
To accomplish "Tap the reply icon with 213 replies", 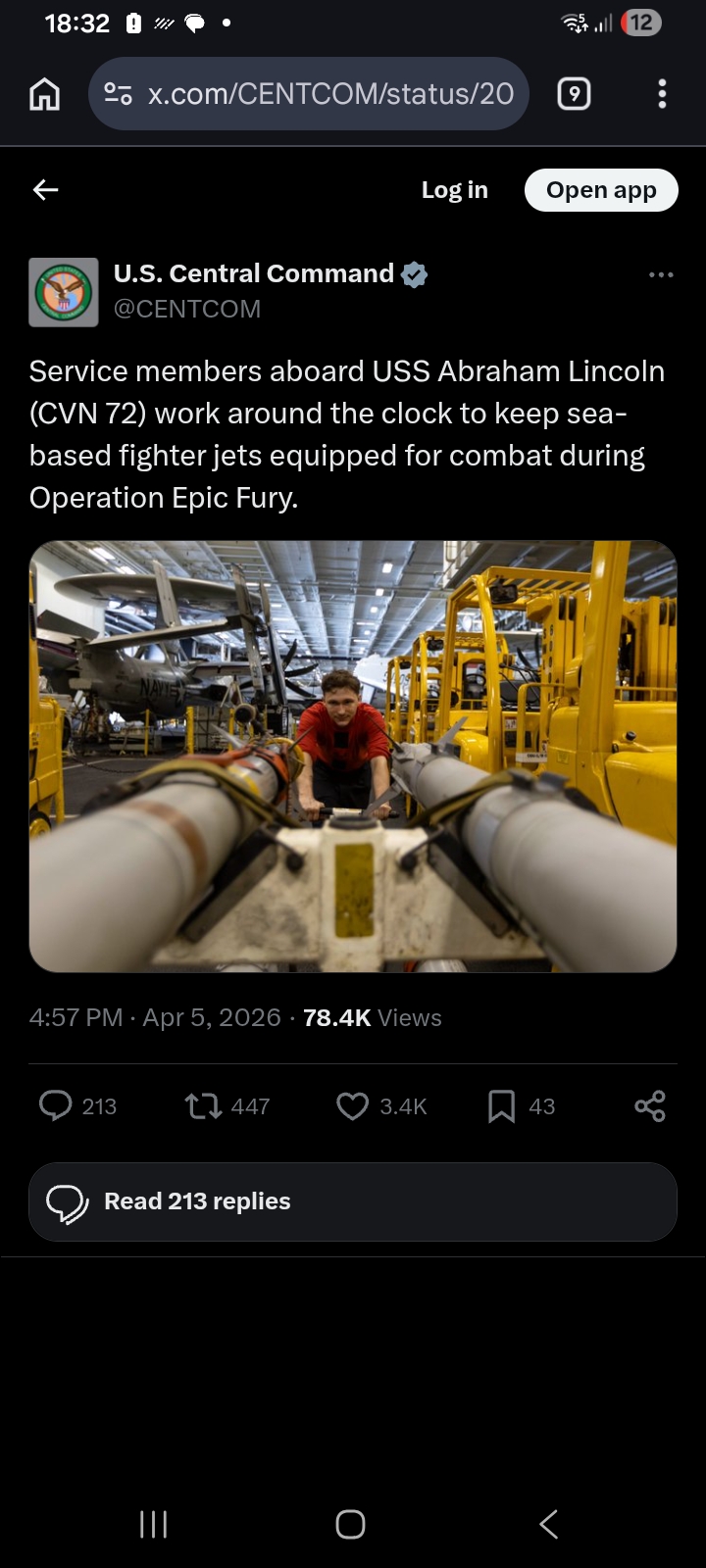I will coord(56,1106).
